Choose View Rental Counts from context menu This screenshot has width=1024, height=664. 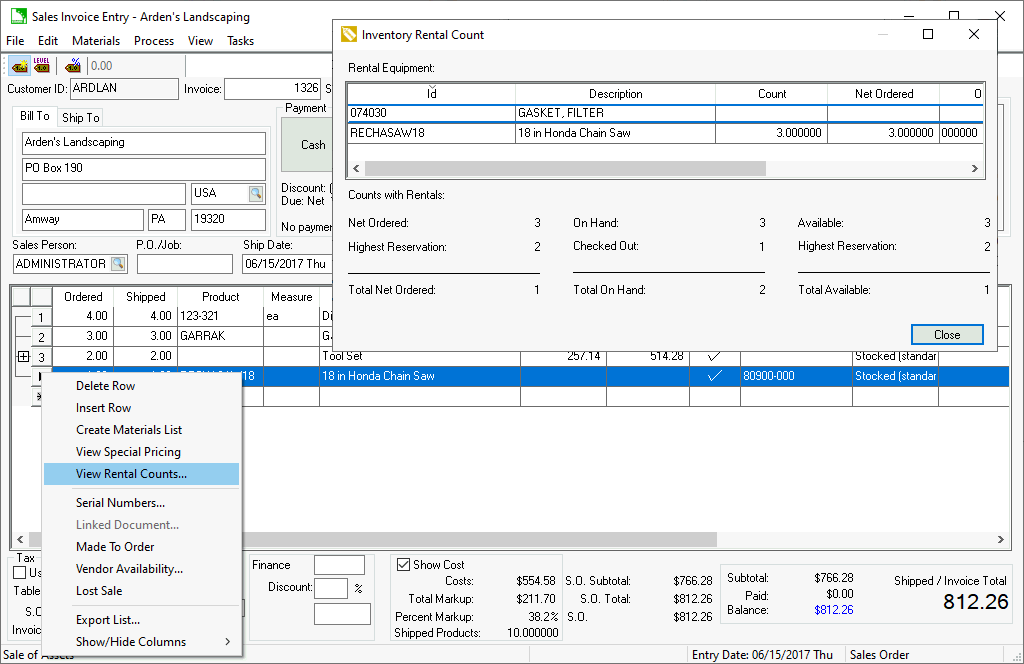tap(131, 474)
